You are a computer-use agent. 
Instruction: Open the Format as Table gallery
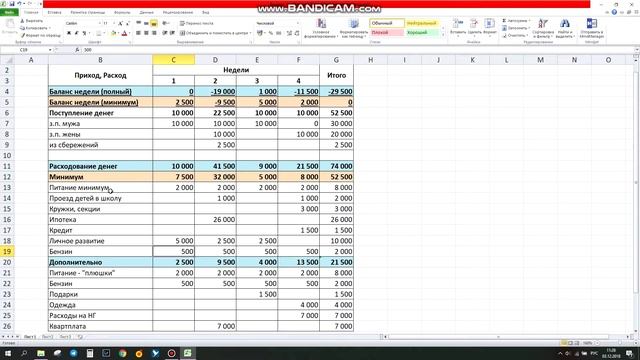tap(354, 28)
